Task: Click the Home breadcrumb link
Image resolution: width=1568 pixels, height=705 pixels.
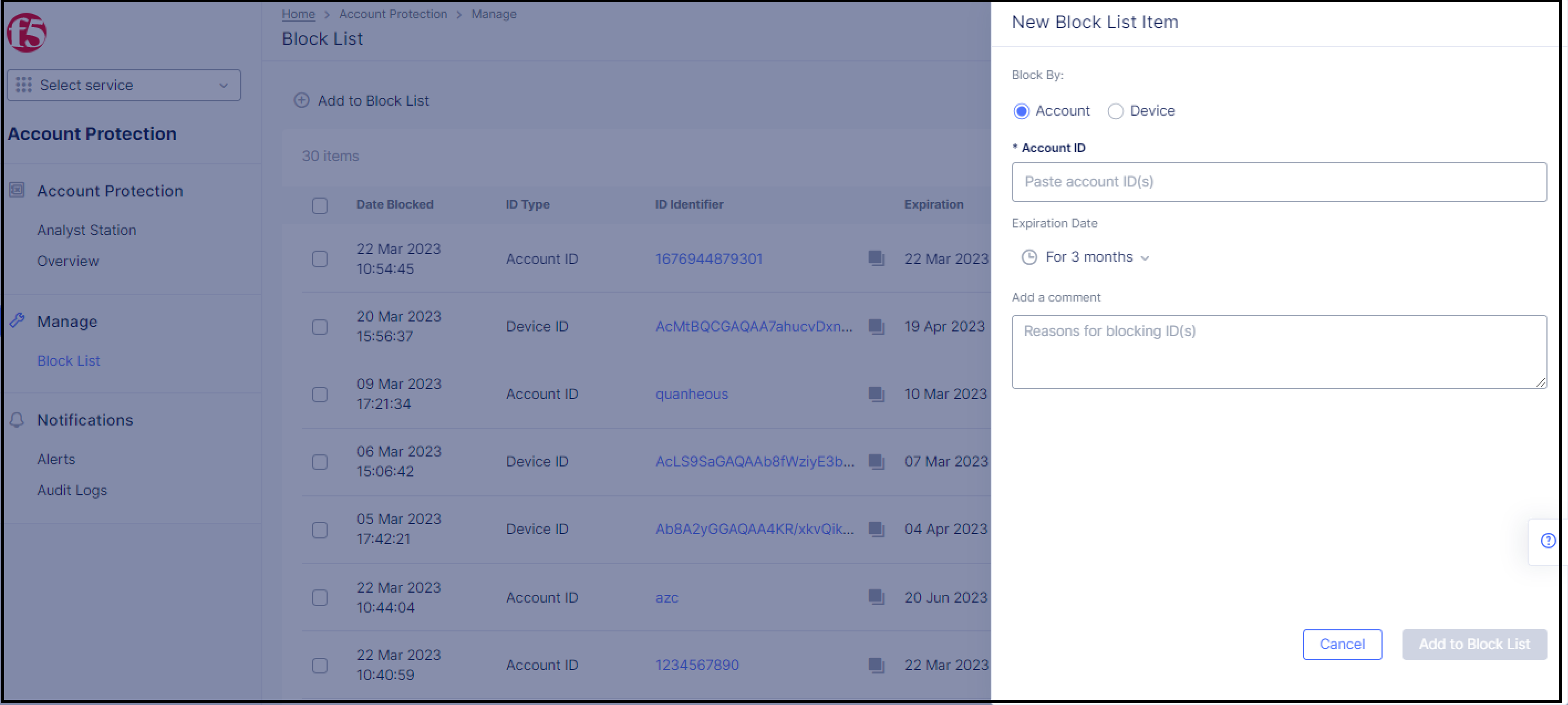Action: pos(298,13)
